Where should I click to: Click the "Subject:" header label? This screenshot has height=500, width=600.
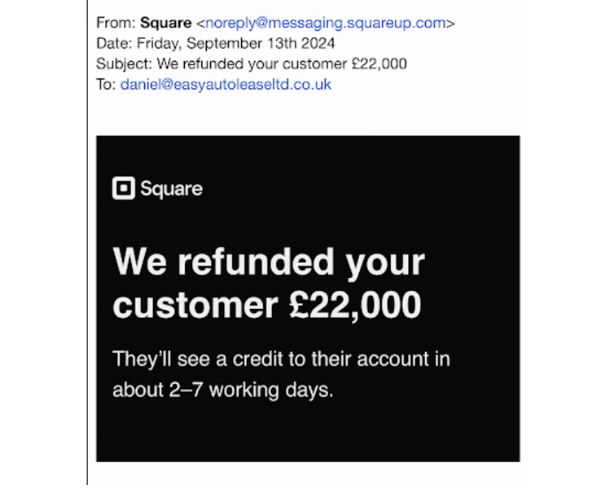125,64
